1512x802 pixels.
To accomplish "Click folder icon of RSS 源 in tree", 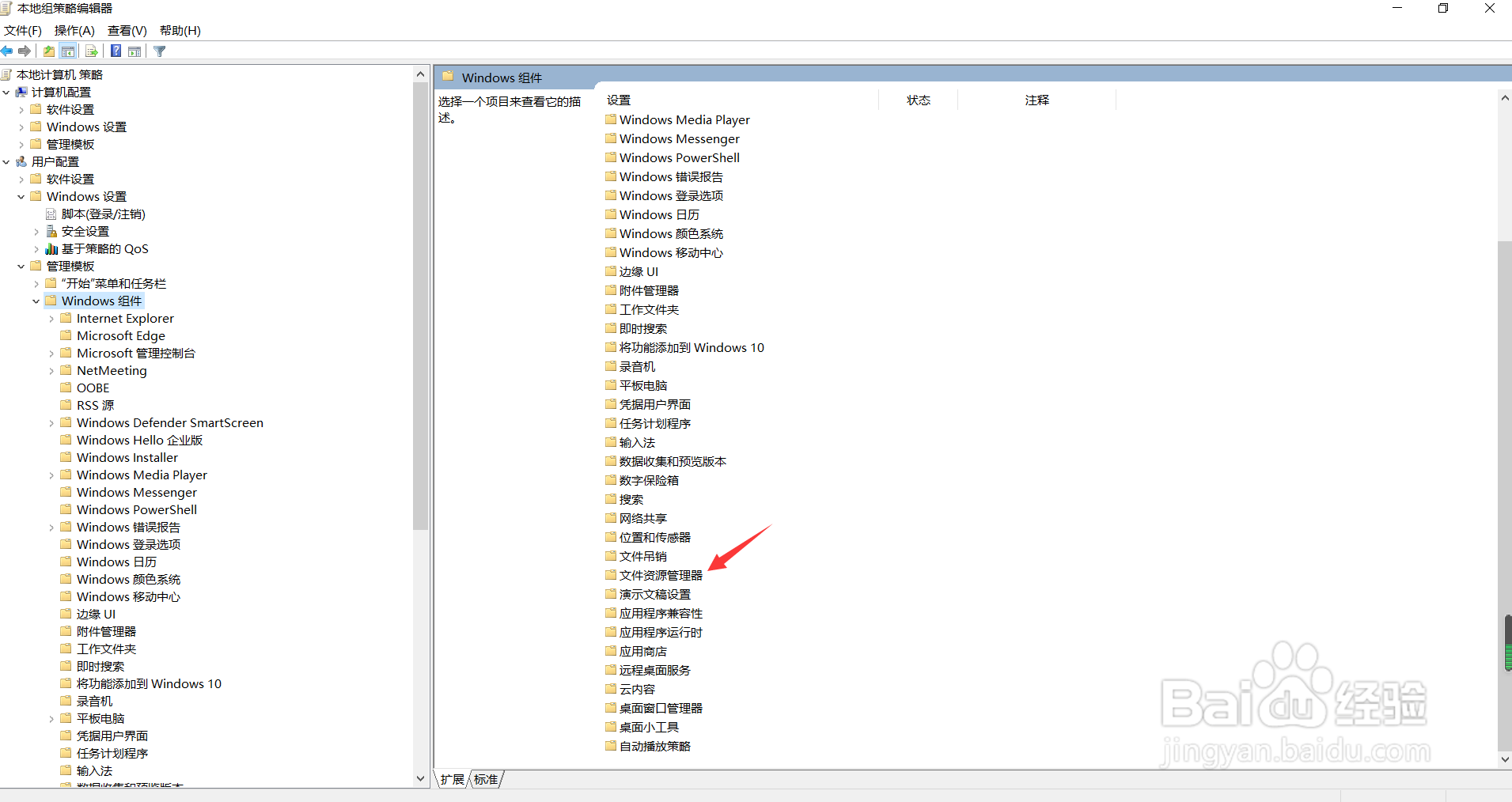I will coord(66,405).
